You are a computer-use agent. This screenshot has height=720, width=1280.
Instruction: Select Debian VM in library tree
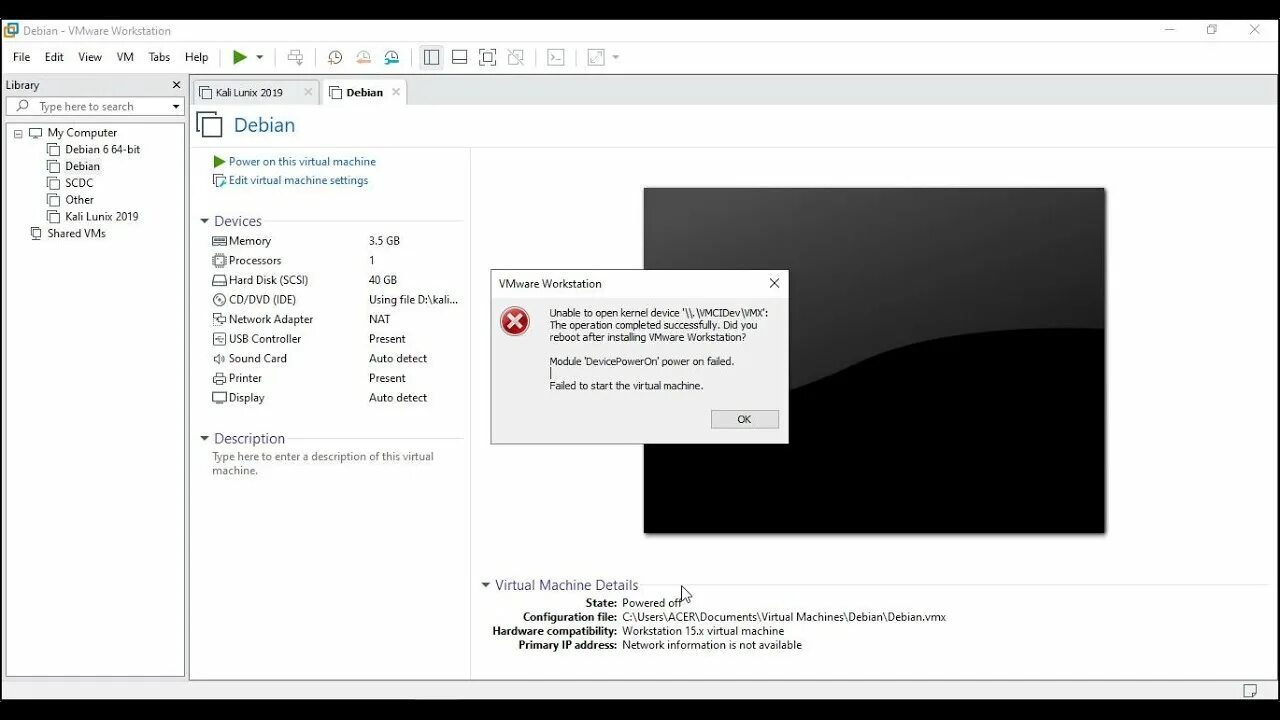point(82,166)
